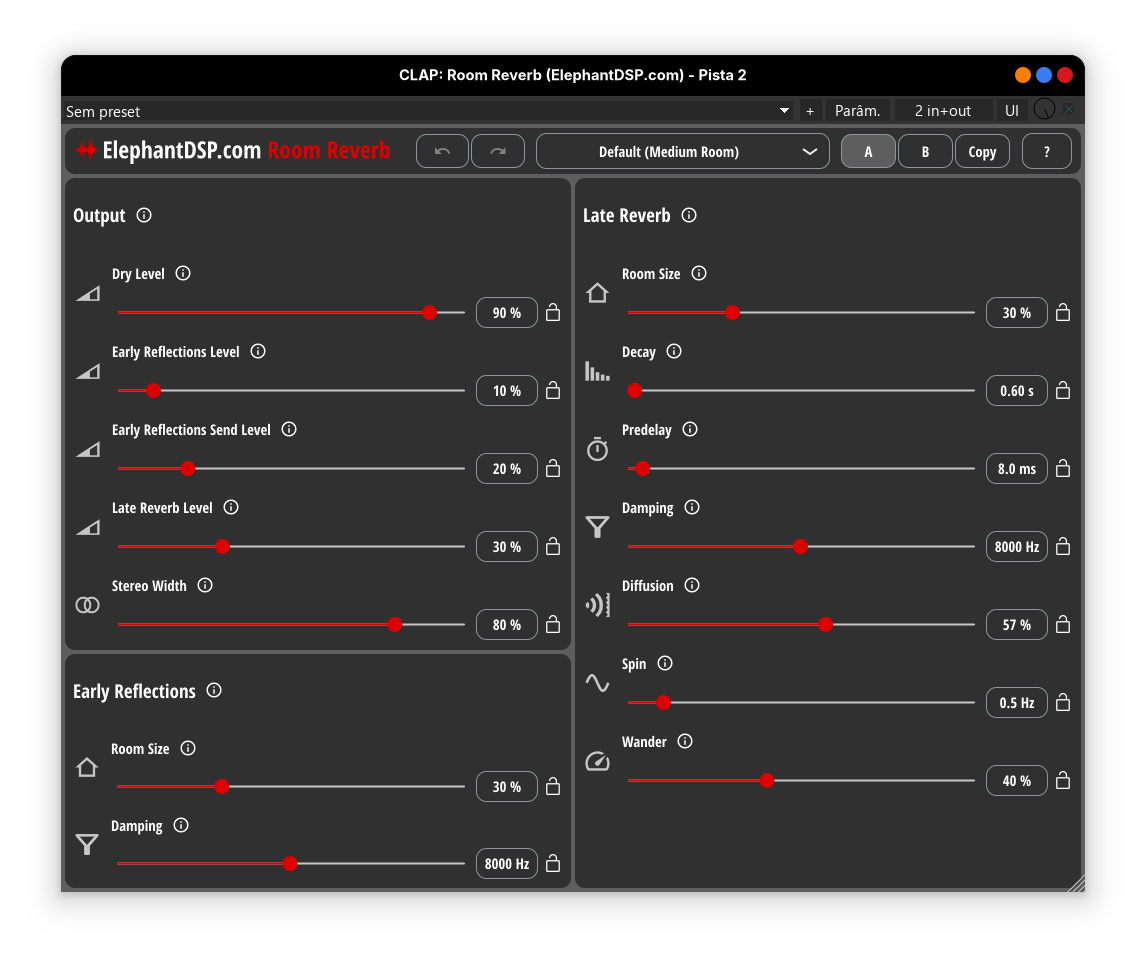Click the undo arrow button

pyautogui.click(x=443, y=152)
